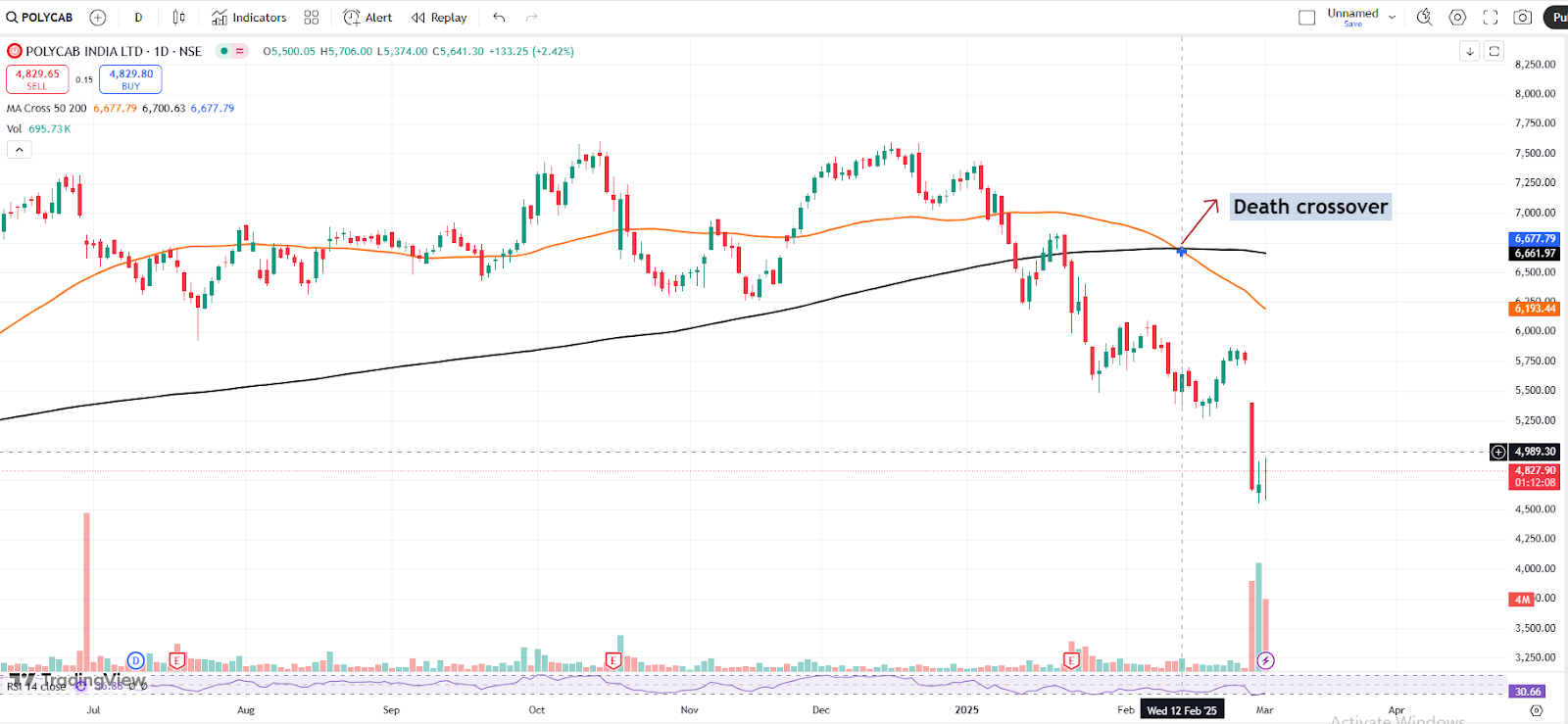The height and width of the screenshot is (724, 1568).
Task: Select the Vol indicator legend
Action: pyautogui.click(x=14, y=129)
